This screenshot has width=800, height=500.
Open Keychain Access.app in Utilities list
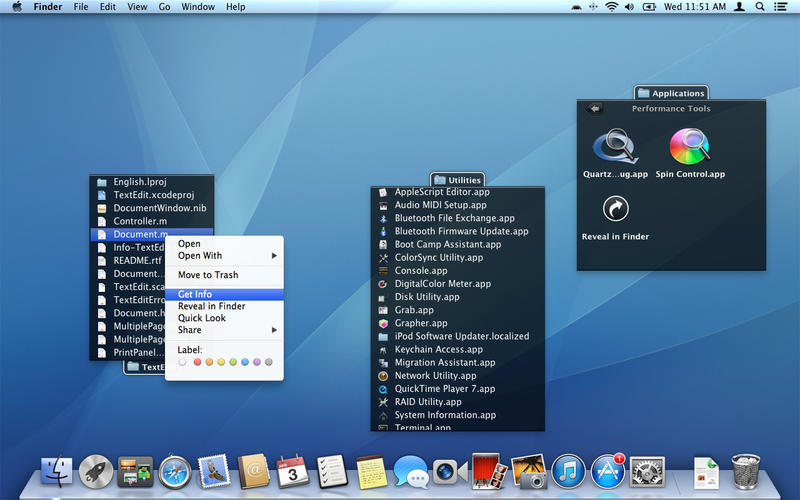[458, 349]
